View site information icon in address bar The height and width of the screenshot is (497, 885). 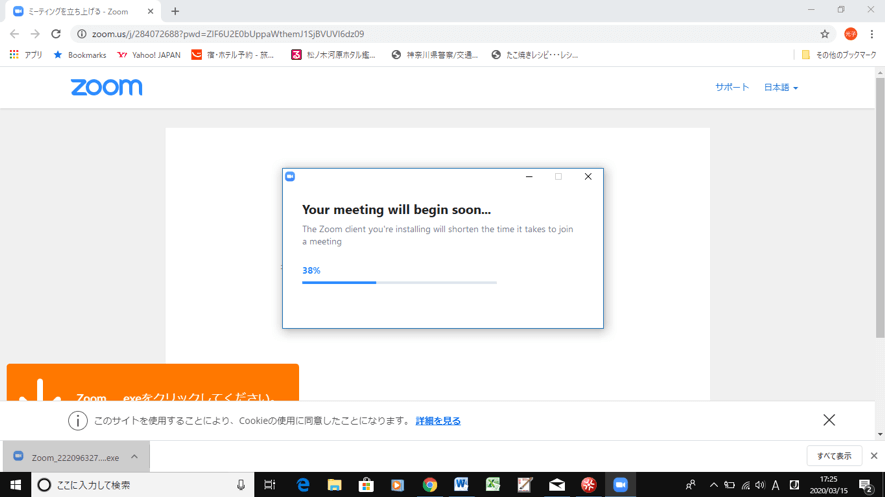pyautogui.click(x=82, y=34)
